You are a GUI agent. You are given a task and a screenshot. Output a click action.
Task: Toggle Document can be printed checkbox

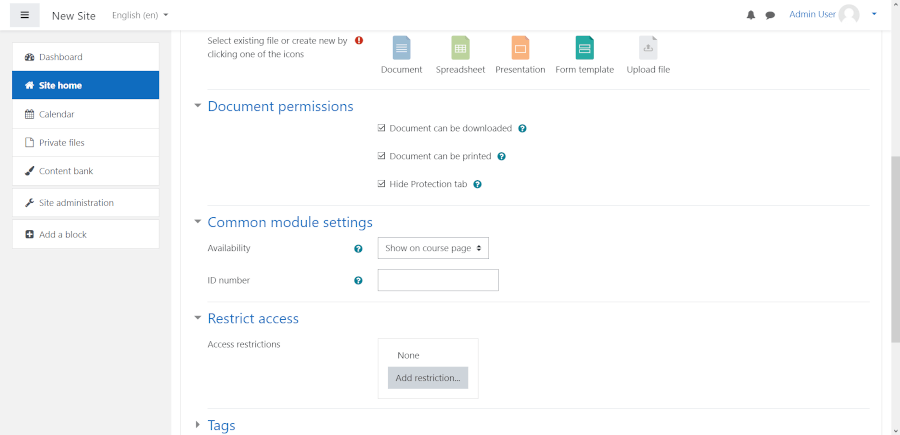(382, 156)
